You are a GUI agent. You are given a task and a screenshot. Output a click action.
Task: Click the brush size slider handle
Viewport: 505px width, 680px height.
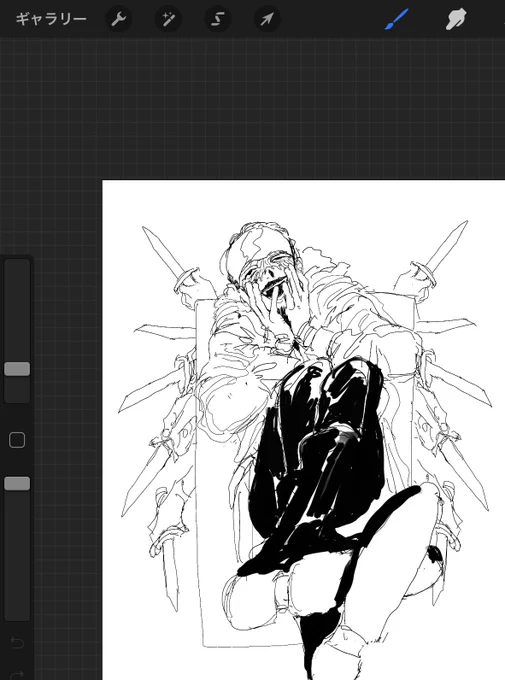pyautogui.click(x=17, y=369)
